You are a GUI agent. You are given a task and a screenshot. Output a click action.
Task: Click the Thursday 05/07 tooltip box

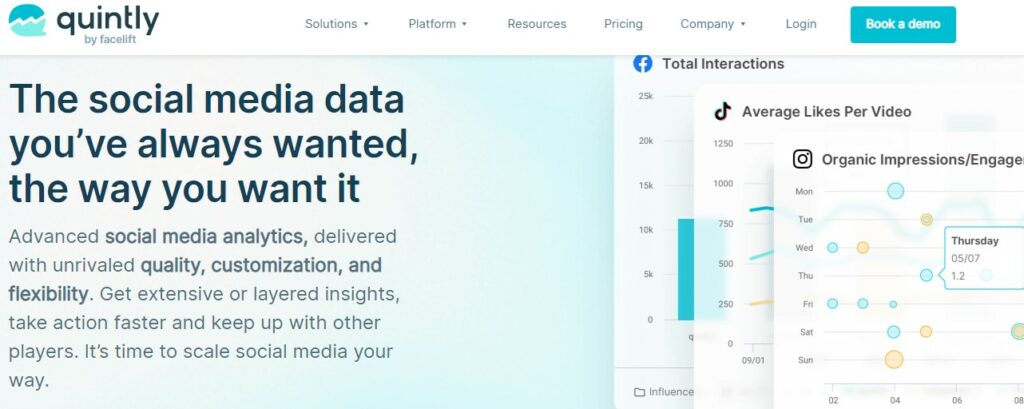(x=983, y=258)
